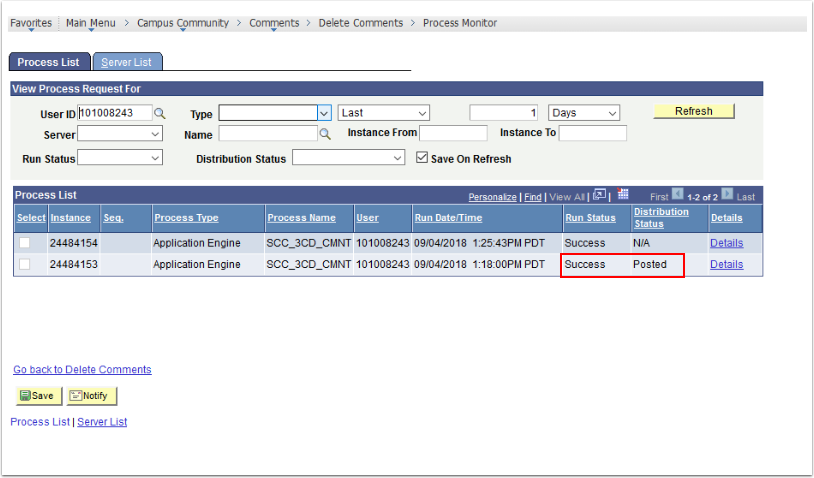
Task: Click bottom Server List link
Action: coord(102,422)
